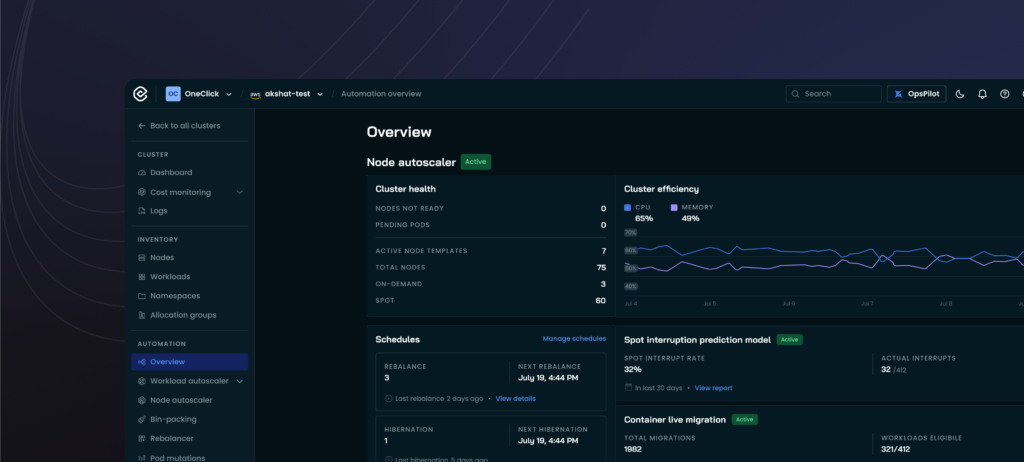This screenshot has height=462, width=1024.
Task: Click into the Search field
Action: tap(833, 94)
